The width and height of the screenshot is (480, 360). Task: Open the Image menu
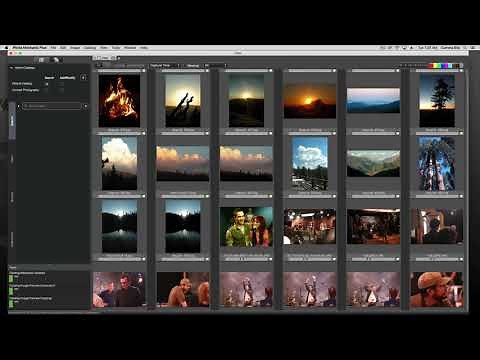(x=75, y=48)
